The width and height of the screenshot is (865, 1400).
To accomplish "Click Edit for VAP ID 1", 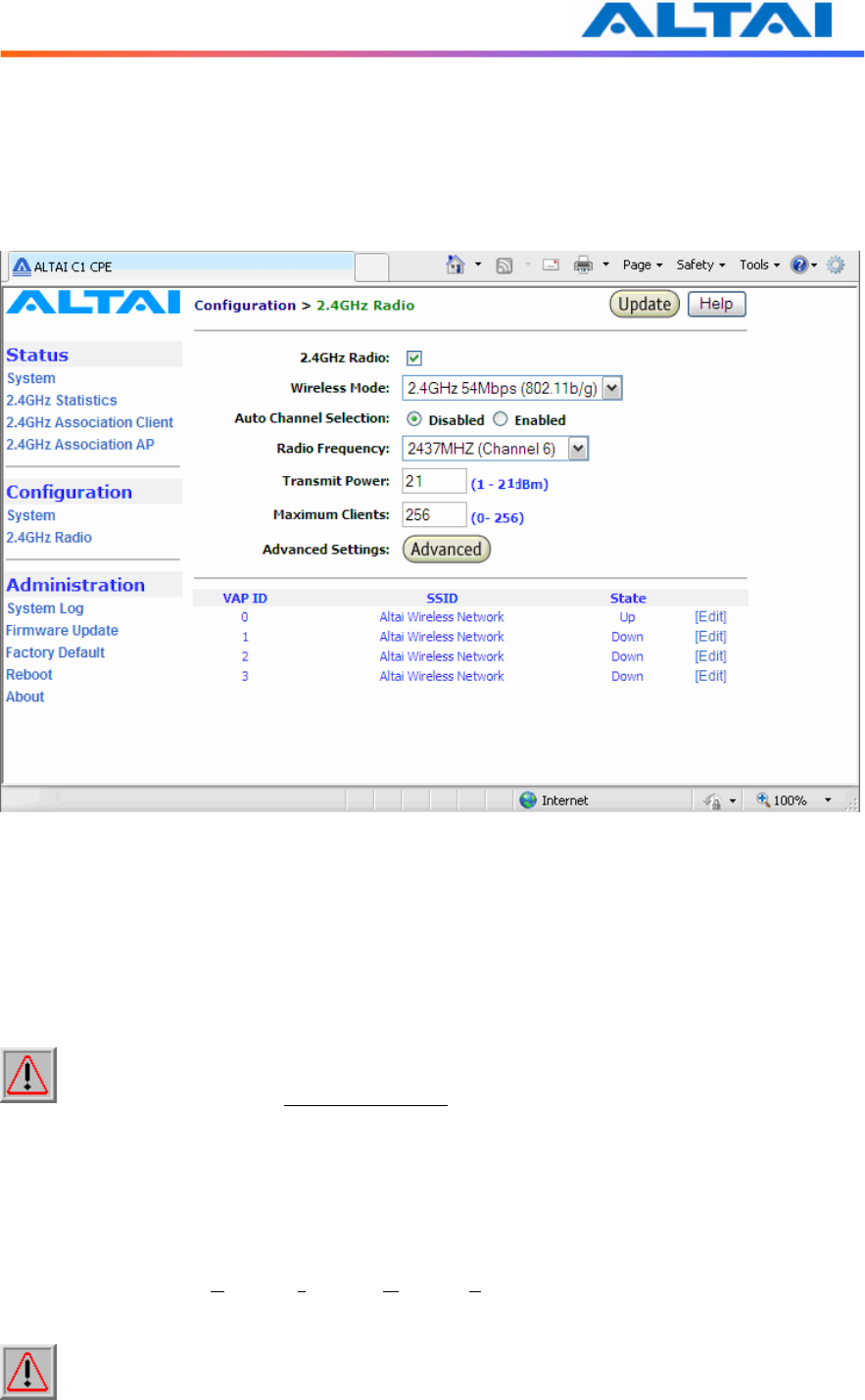I will tap(711, 637).
